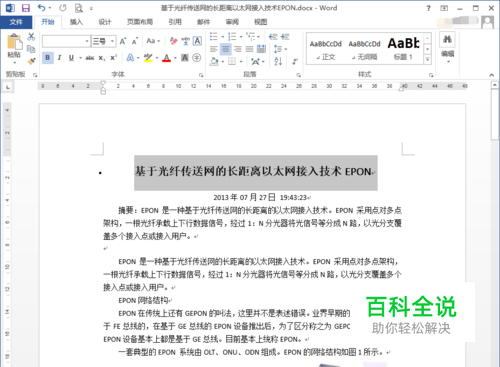Click the Distributed alignment icon

coord(261,49)
